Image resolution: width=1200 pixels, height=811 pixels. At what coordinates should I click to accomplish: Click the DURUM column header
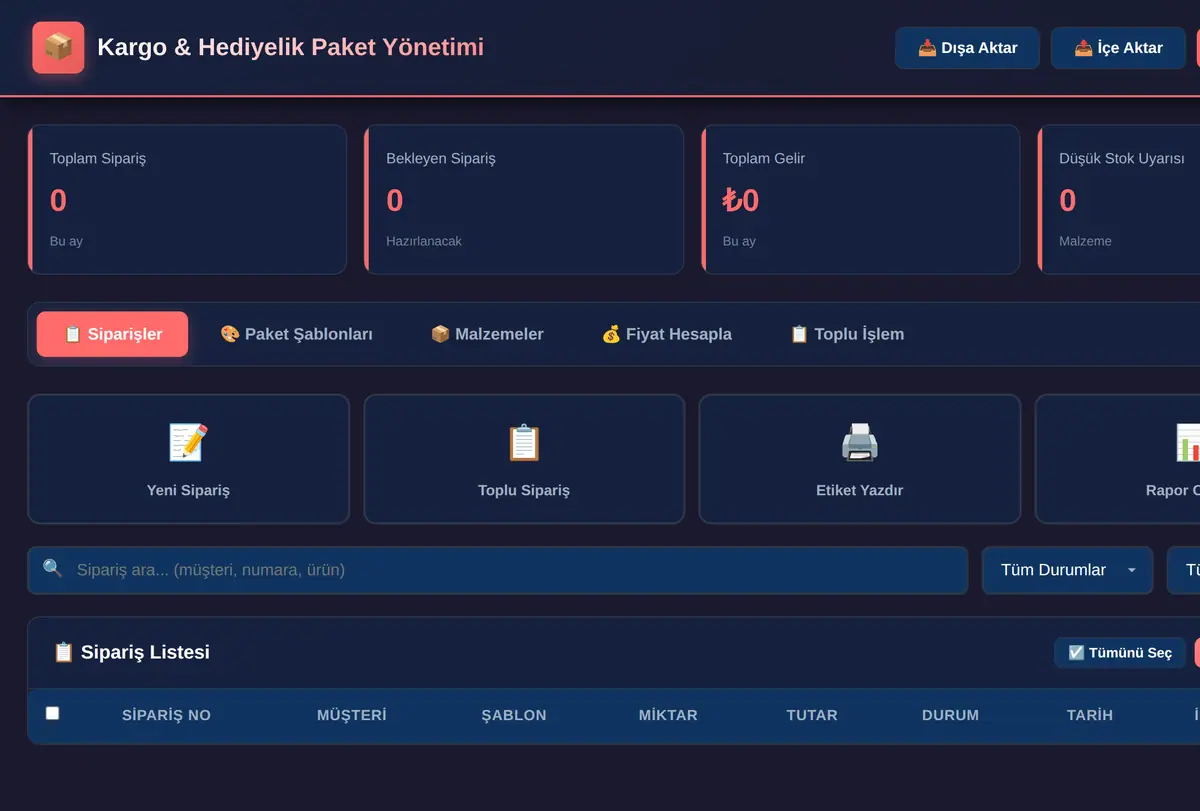(x=950, y=715)
